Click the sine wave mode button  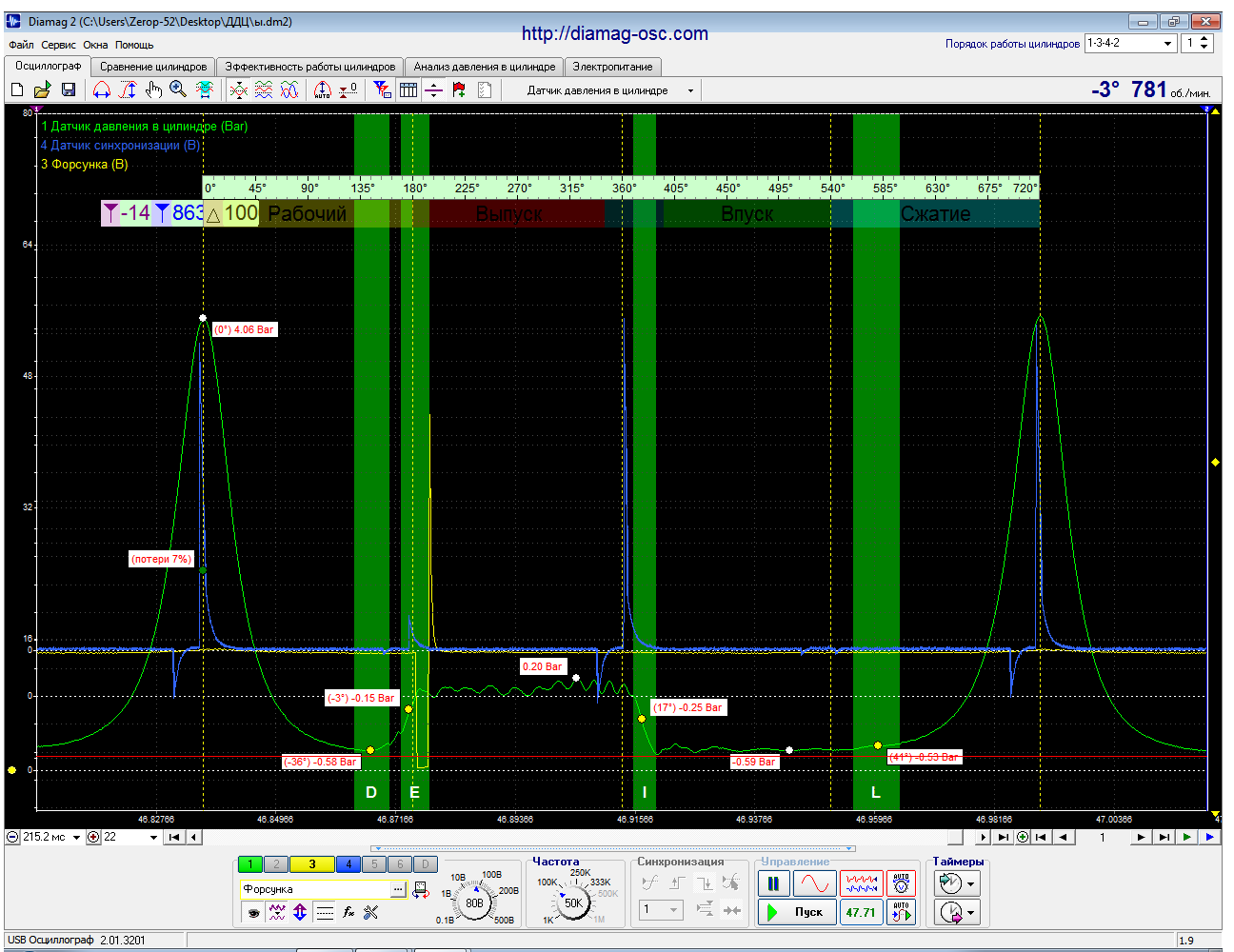point(815,883)
